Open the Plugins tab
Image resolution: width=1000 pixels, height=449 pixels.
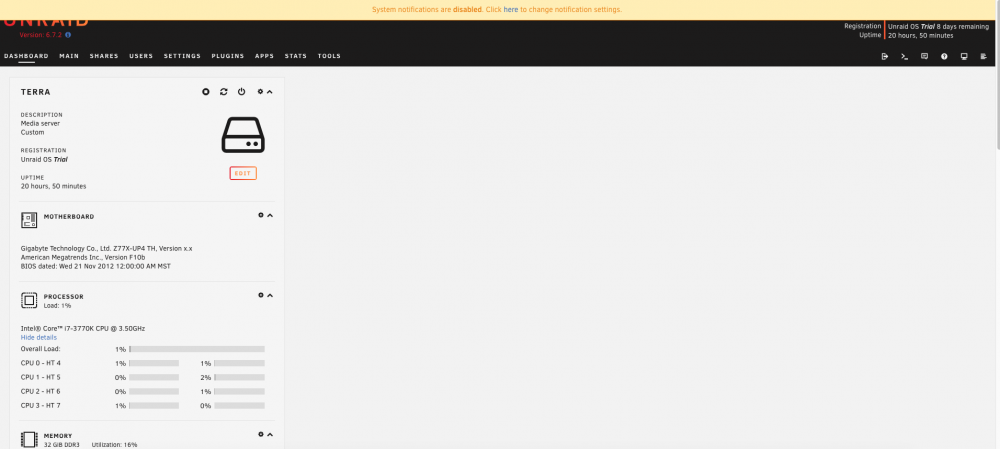228,56
